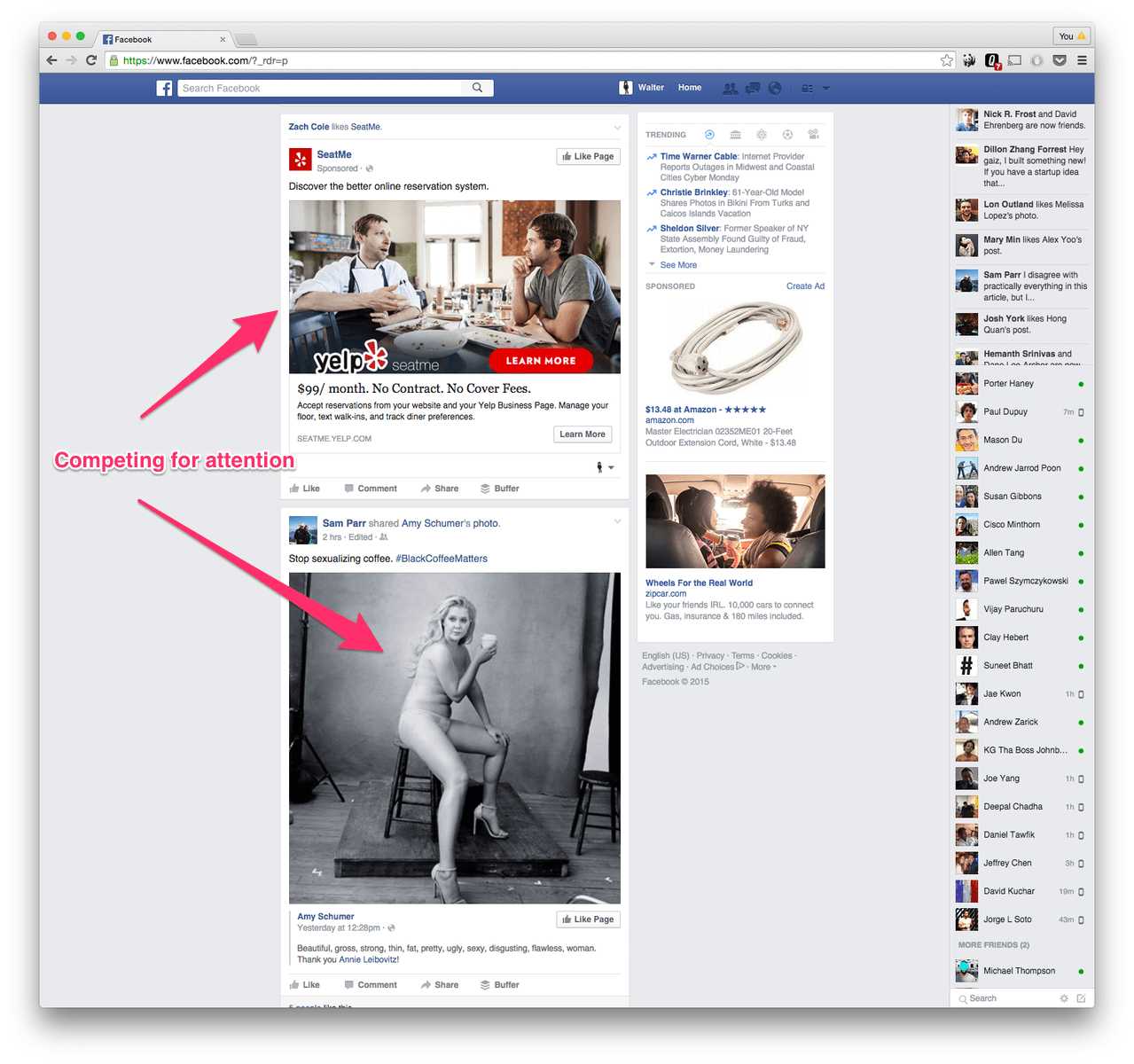This screenshot has height=1064, width=1134.
Task: Like the SeatMe sponsored post
Action: pos(305,489)
